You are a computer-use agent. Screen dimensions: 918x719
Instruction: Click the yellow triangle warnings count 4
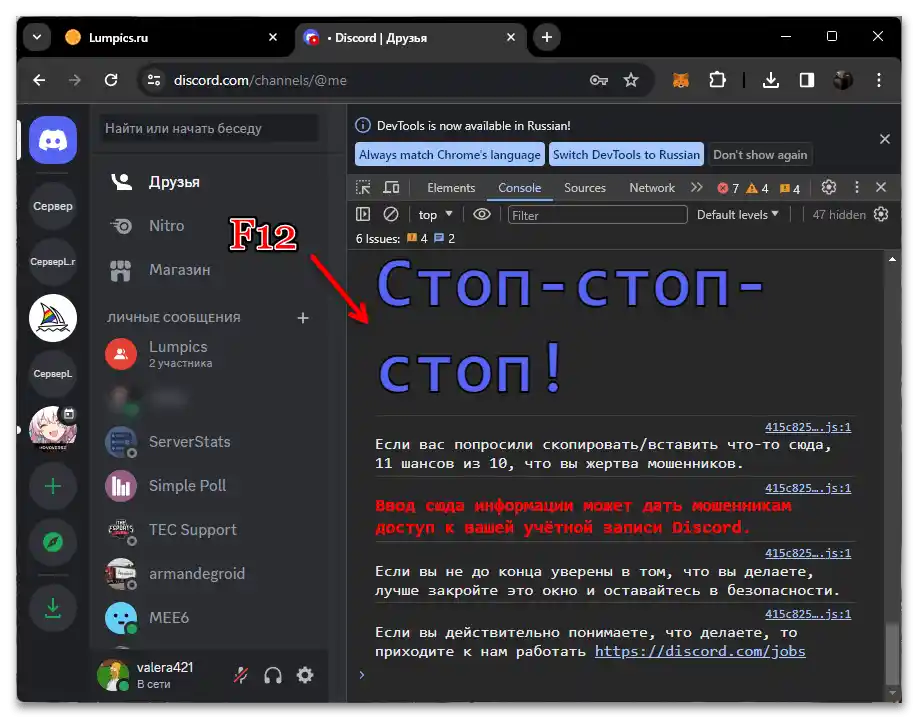(x=757, y=188)
